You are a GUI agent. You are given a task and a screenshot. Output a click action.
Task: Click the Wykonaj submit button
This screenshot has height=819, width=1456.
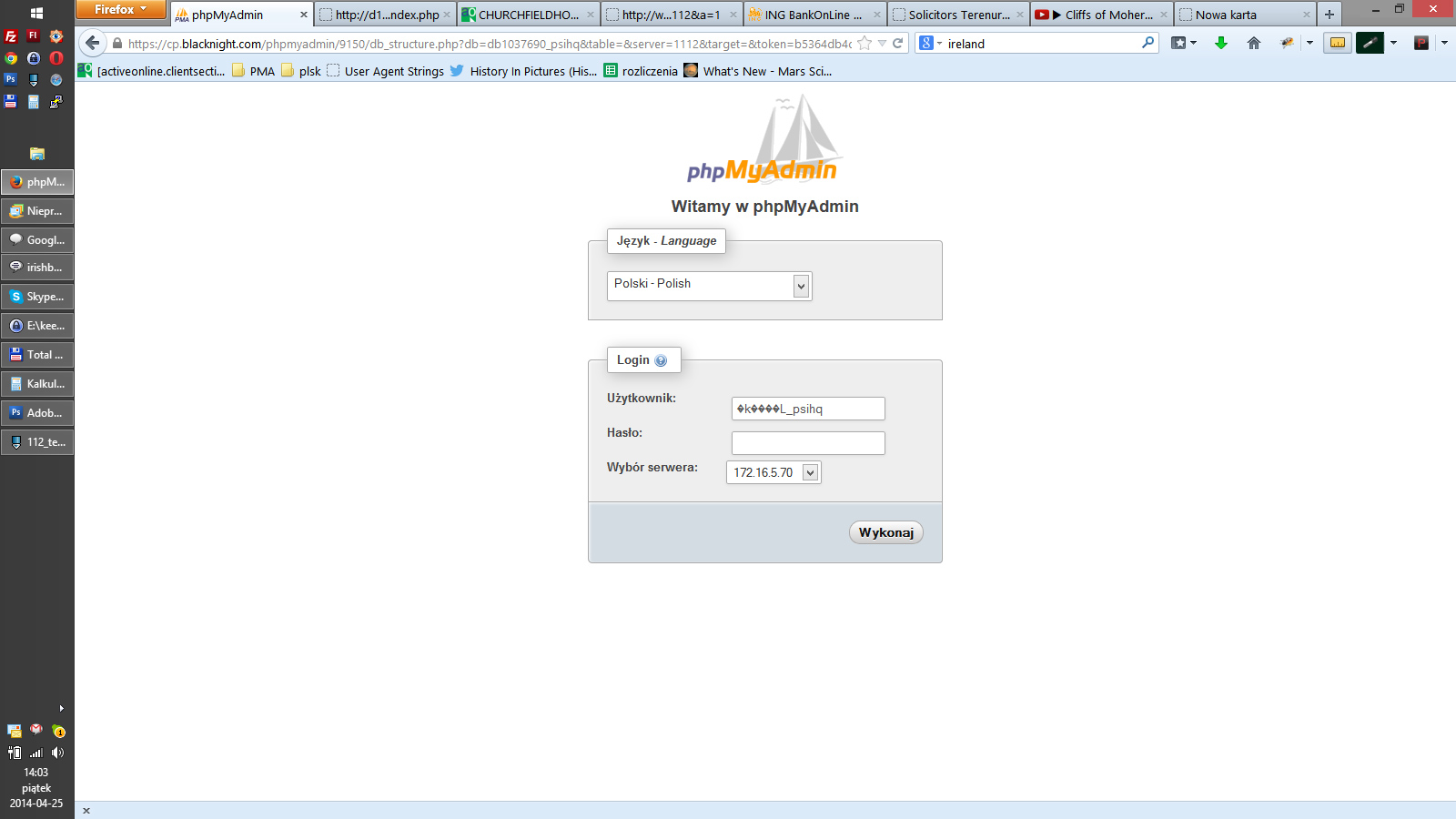click(886, 532)
